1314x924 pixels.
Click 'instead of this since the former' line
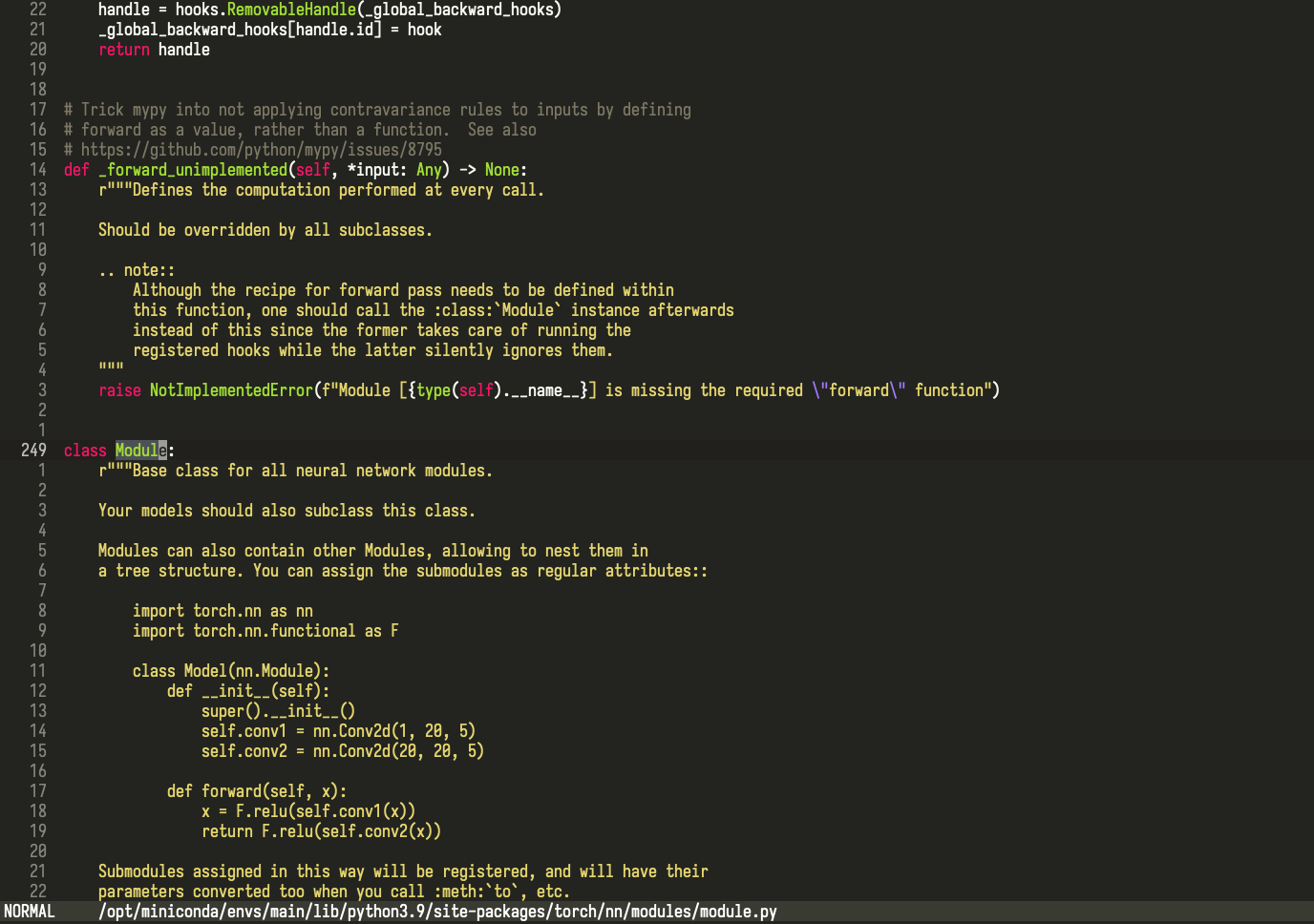click(382, 330)
